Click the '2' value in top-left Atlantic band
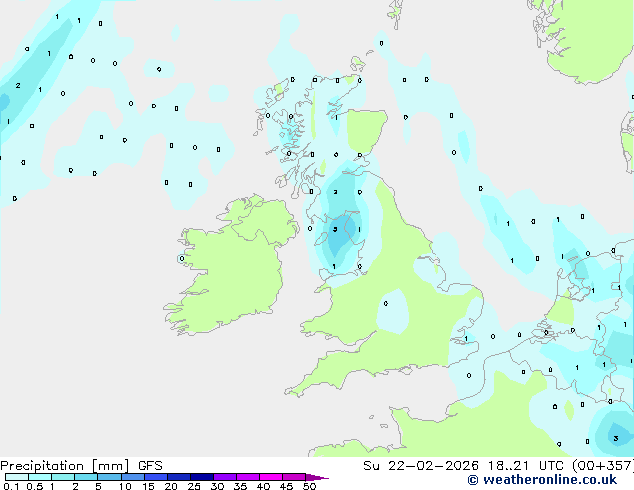Image resolution: width=634 pixels, height=490 pixels. (18, 85)
